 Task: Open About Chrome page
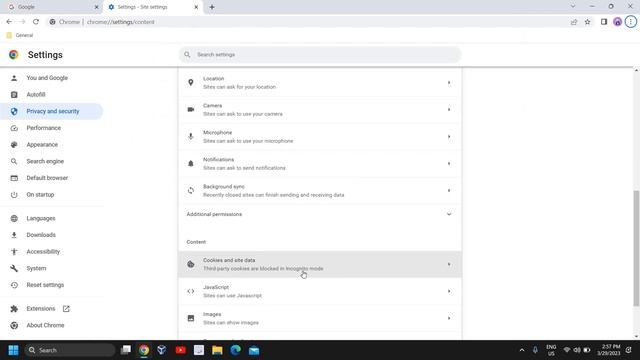pos(45,325)
